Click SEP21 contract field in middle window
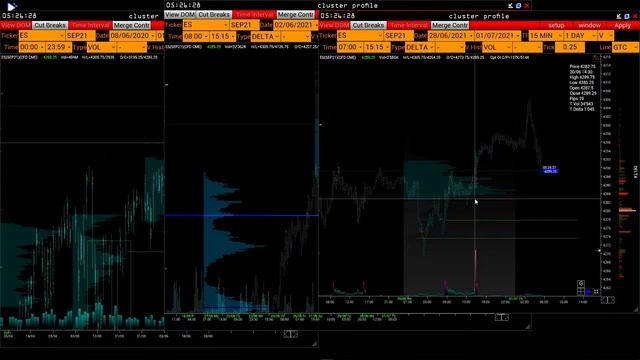 244,25
